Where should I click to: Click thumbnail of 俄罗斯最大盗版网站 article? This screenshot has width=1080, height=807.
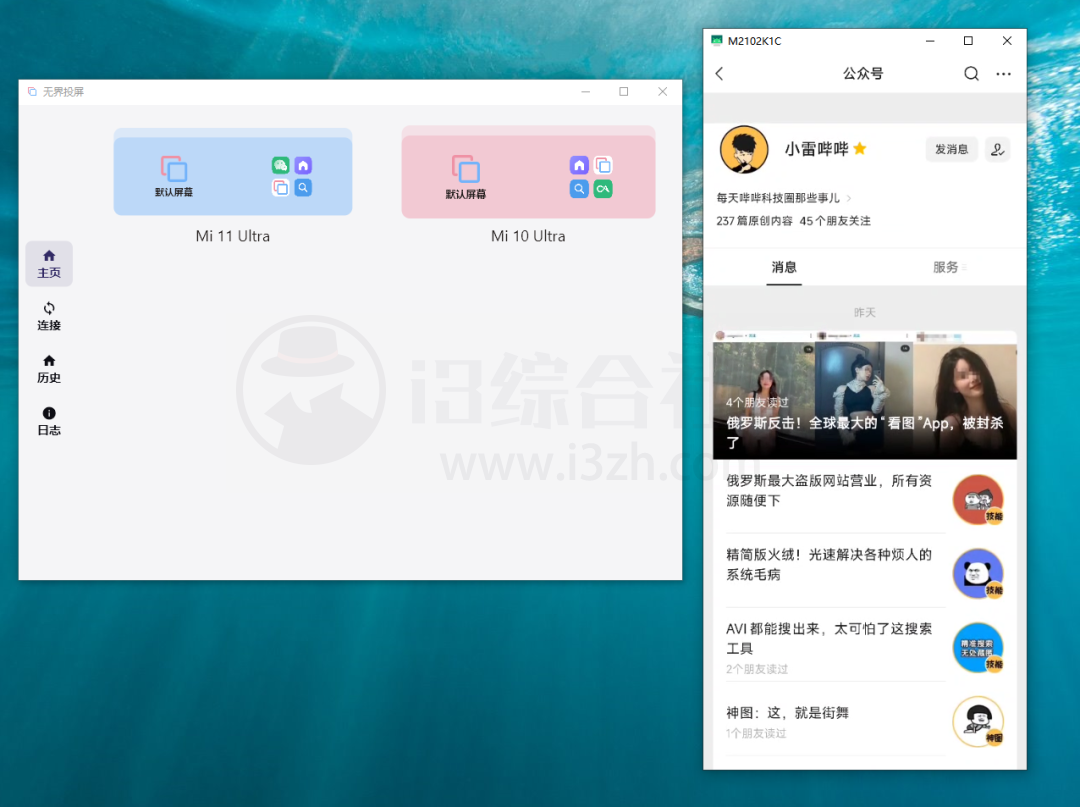tap(977, 500)
